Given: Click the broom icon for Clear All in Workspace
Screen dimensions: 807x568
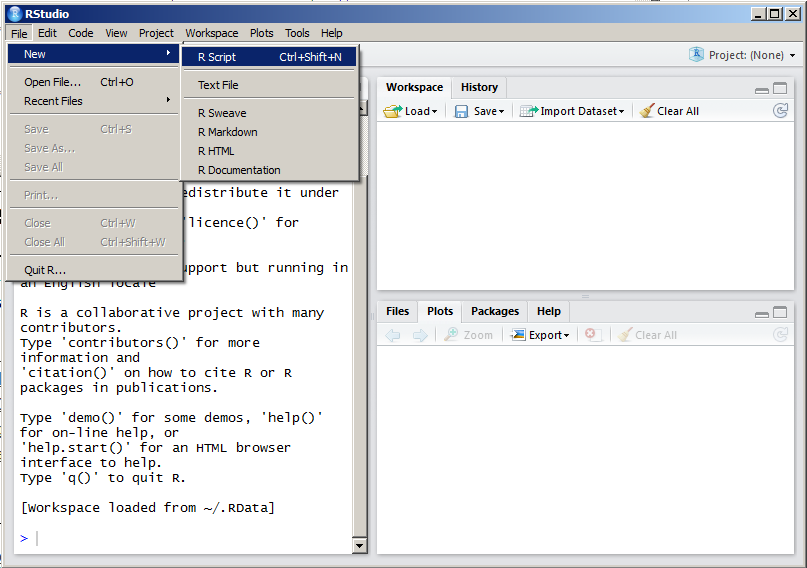Looking at the screenshot, I should point(647,111).
